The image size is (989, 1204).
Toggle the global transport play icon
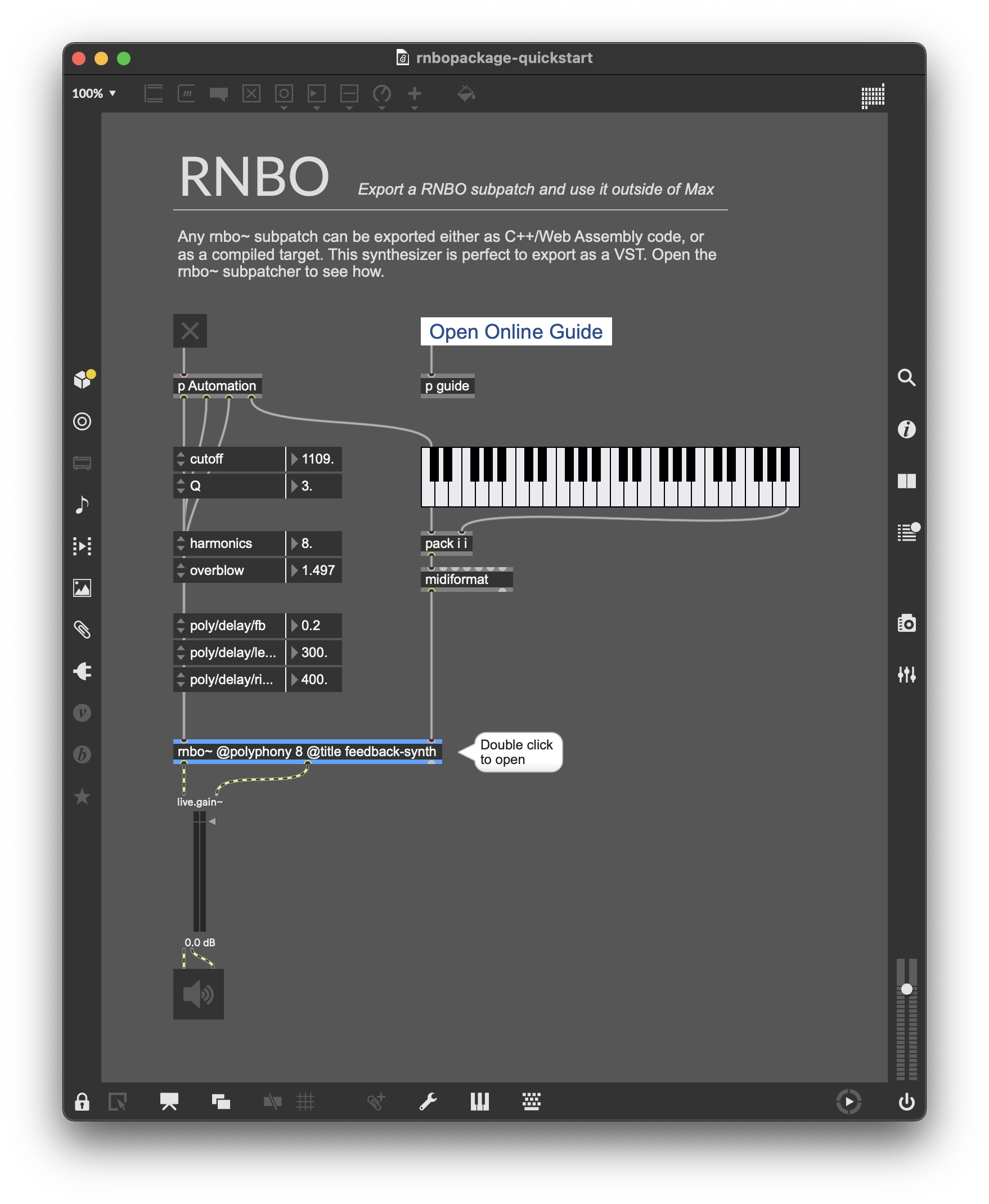pos(848,1102)
